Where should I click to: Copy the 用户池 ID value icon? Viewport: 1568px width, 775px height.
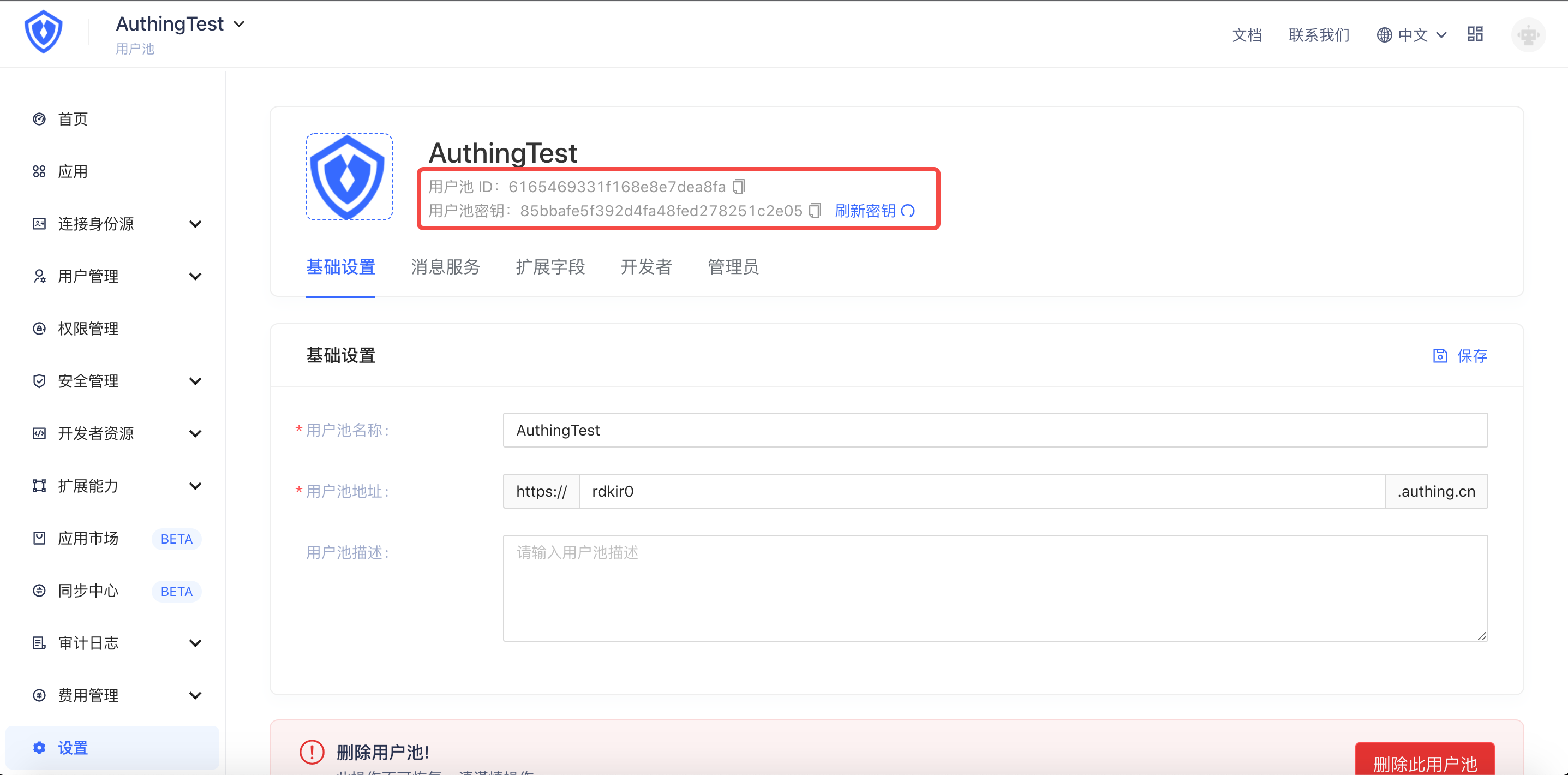click(x=738, y=186)
